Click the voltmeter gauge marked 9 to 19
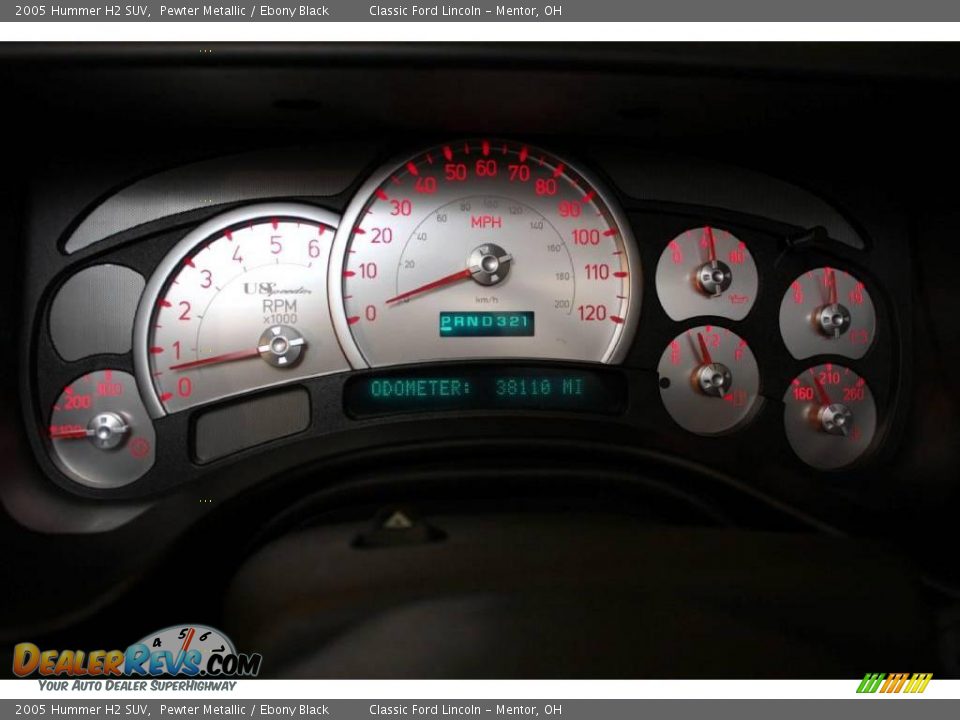Viewport: 960px width, 720px height. click(828, 314)
